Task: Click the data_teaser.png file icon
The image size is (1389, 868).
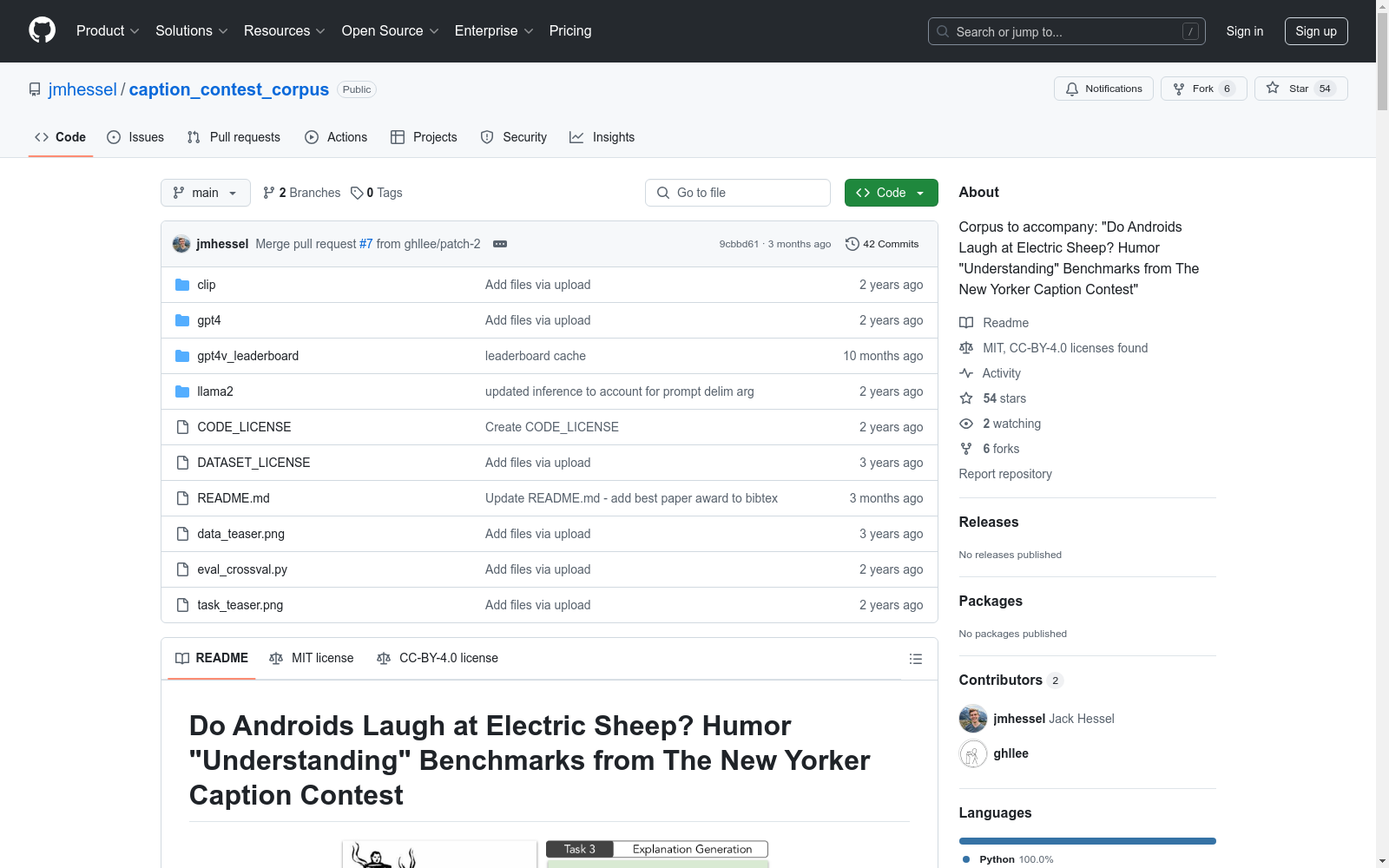Action: pos(182,534)
